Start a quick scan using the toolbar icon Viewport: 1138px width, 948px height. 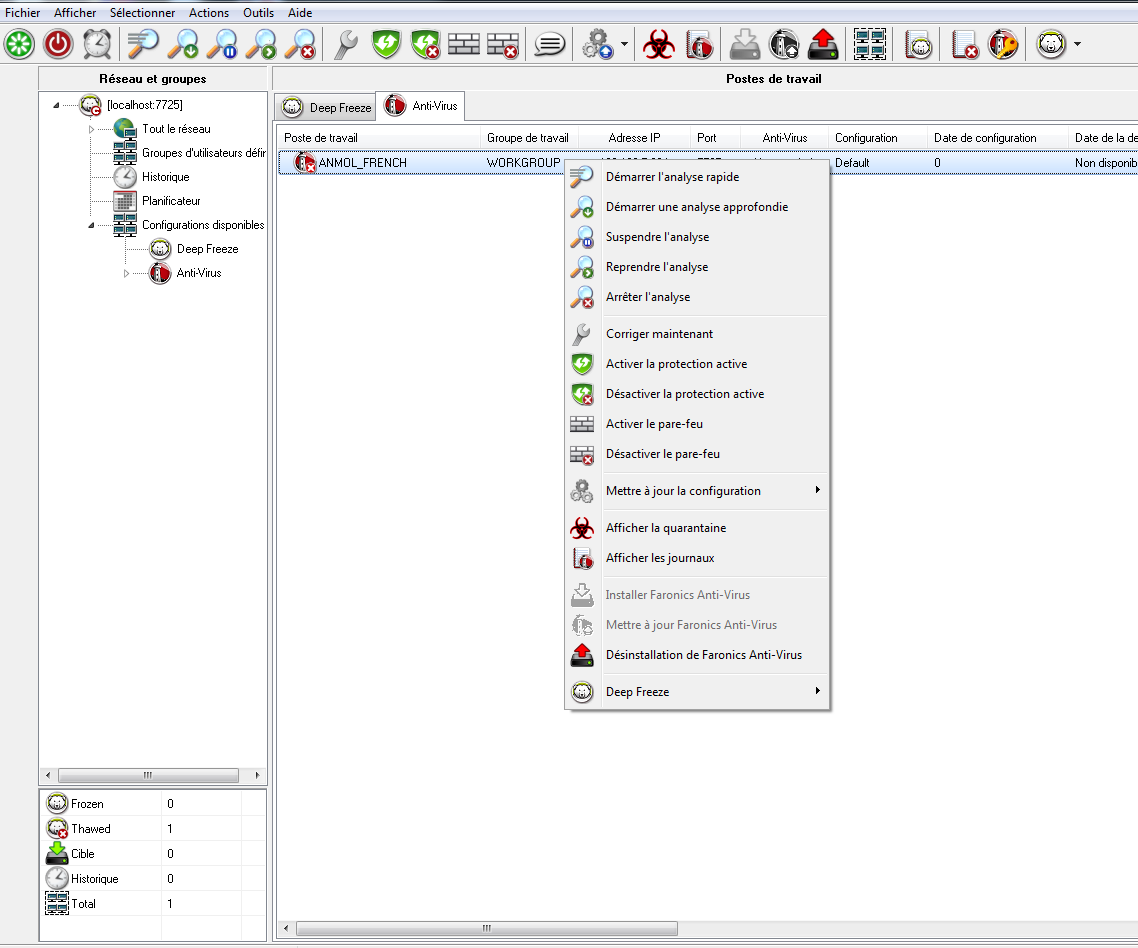(142, 44)
